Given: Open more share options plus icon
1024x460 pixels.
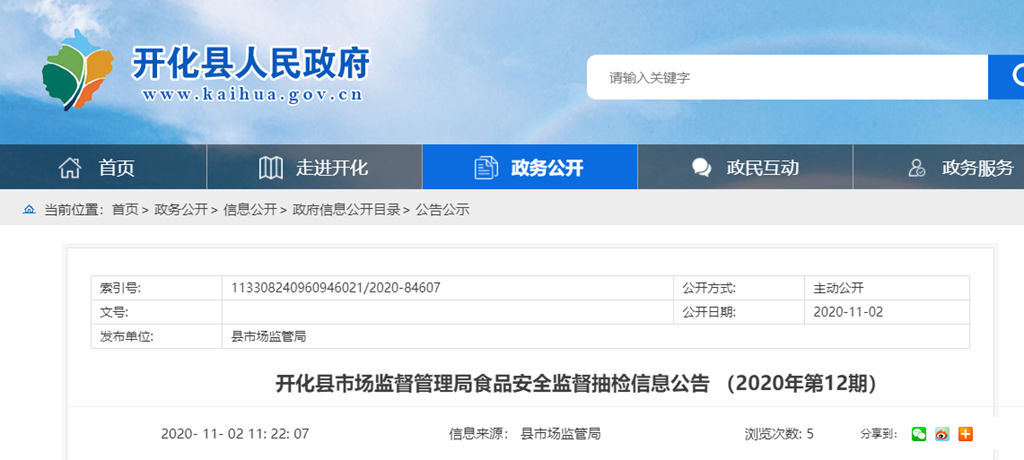Looking at the screenshot, I should click(x=965, y=434).
